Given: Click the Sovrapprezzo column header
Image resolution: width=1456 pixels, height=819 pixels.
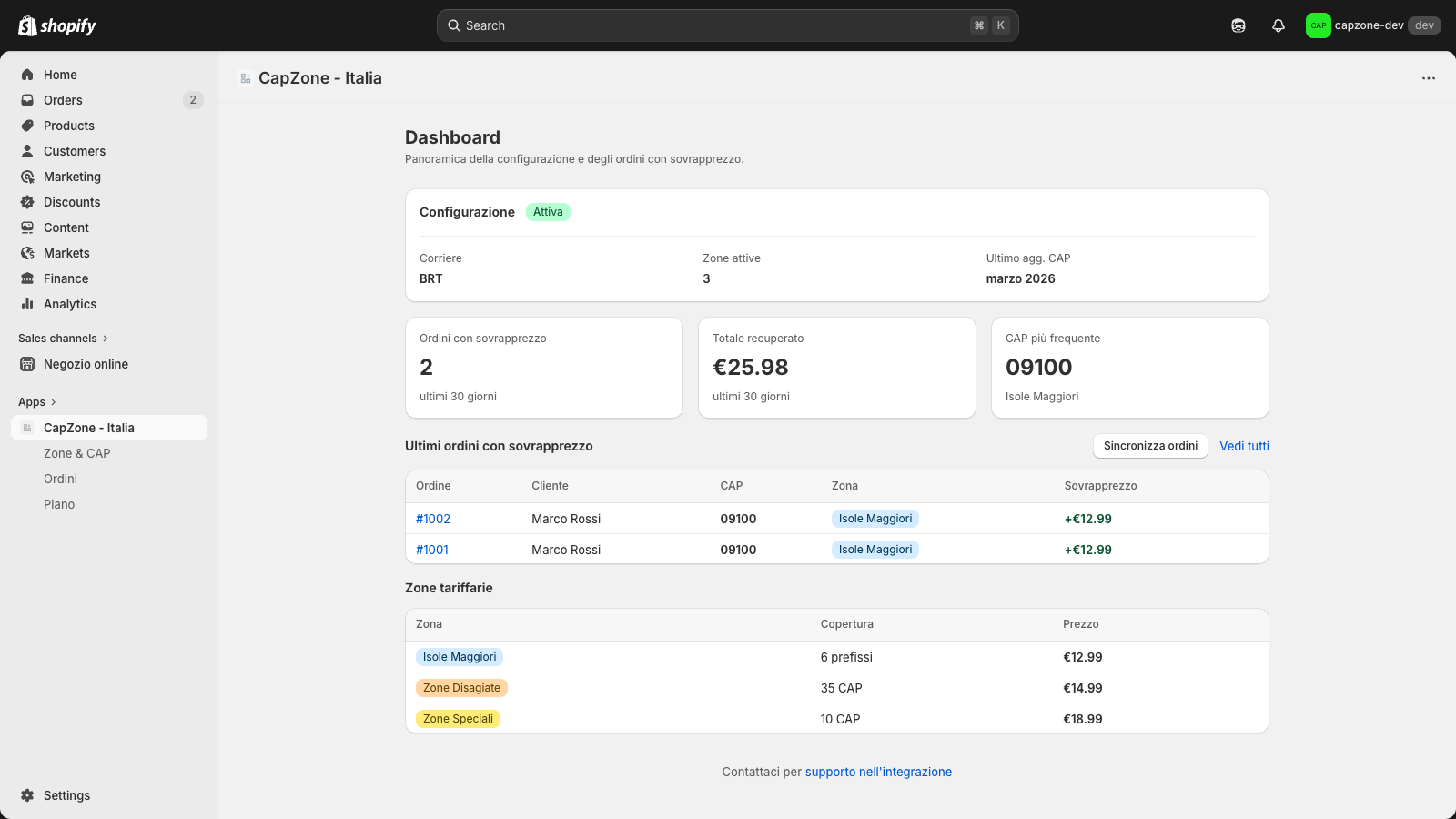Looking at the screenshot, I should point(1101,486).
